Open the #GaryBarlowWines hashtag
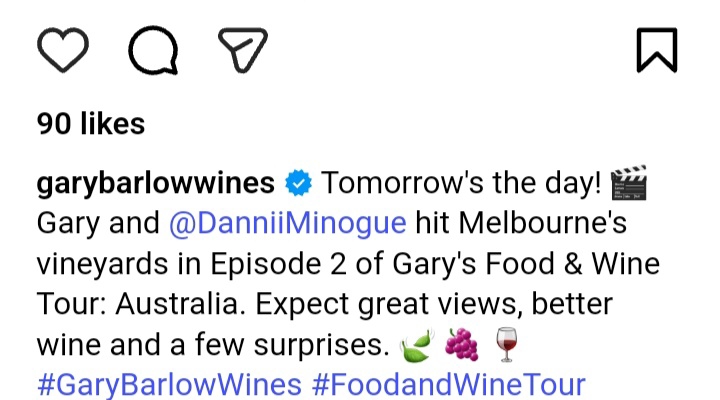 point(169,384)
